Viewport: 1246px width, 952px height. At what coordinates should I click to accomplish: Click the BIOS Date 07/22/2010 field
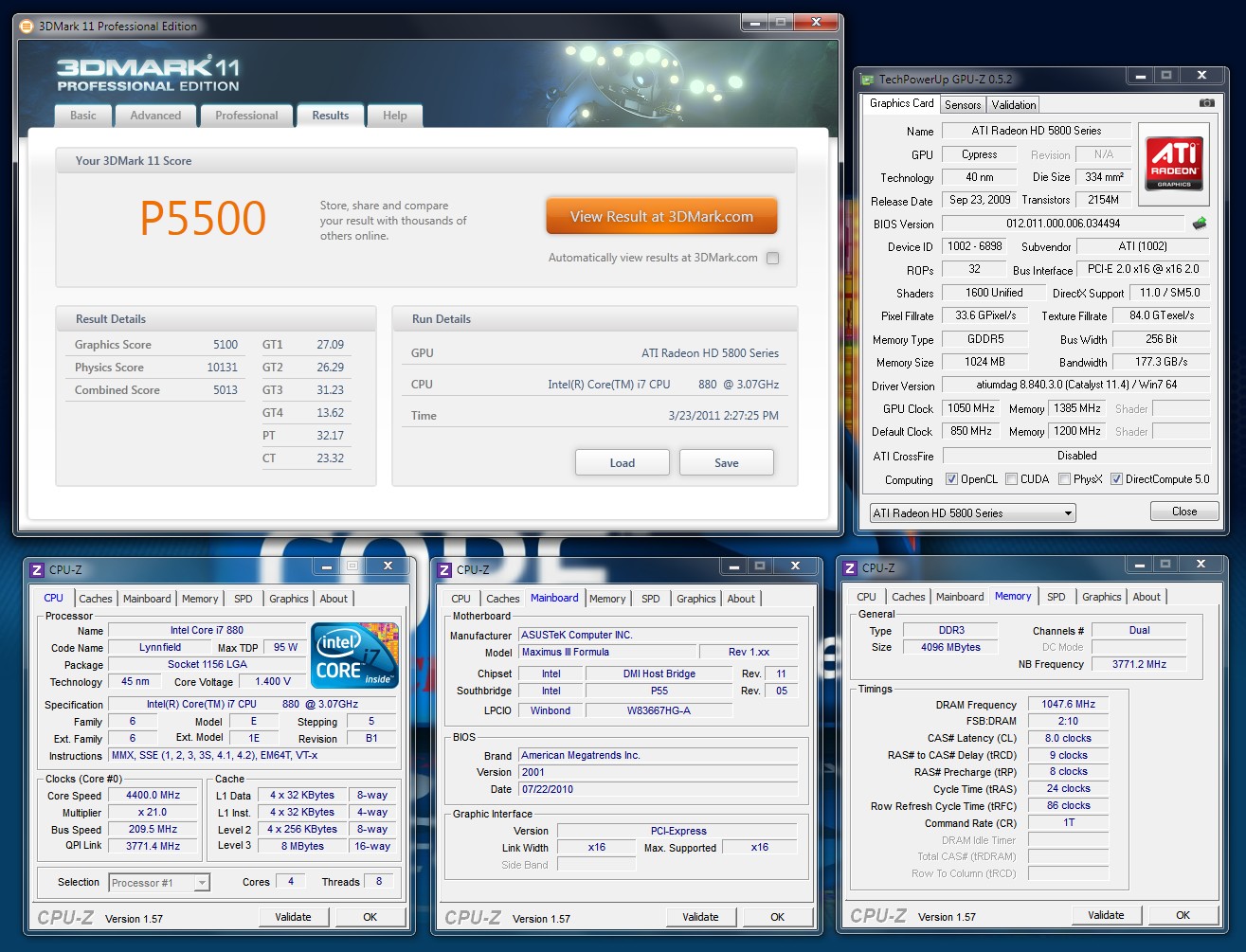[x=658, y=789]
